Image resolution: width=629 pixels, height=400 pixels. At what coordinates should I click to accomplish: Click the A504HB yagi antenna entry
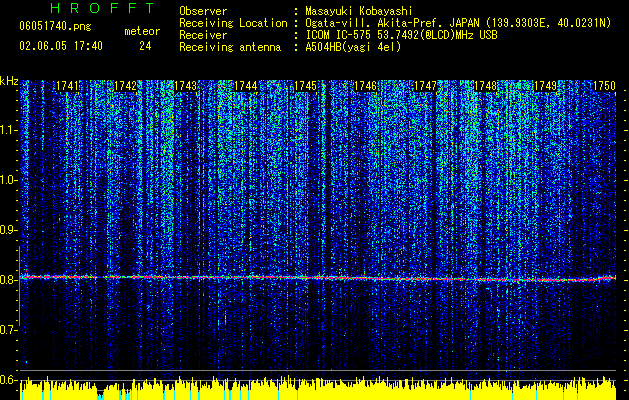click(353, 47)
